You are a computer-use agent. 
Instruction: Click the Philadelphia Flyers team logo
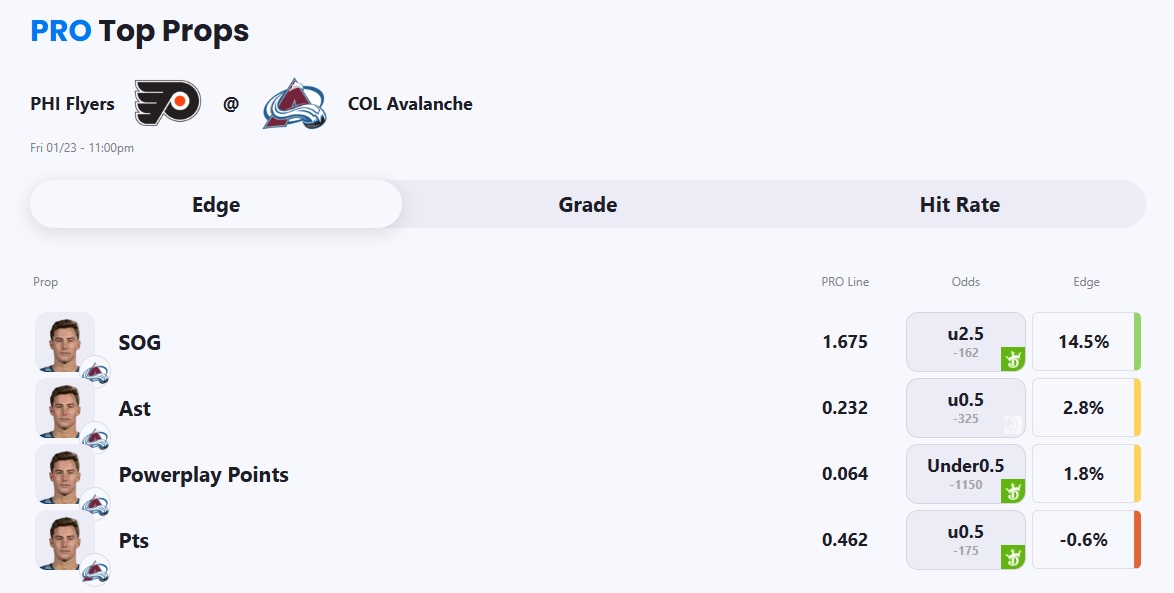(x=168, y=103)
